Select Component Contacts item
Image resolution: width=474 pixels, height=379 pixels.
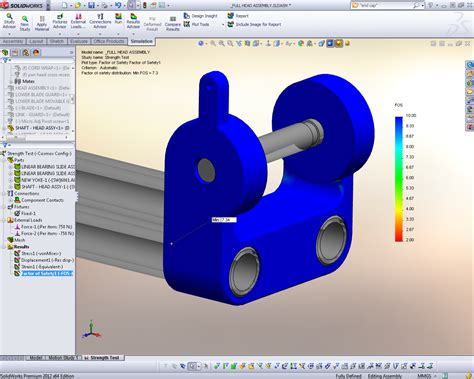(x=39, y=200)
